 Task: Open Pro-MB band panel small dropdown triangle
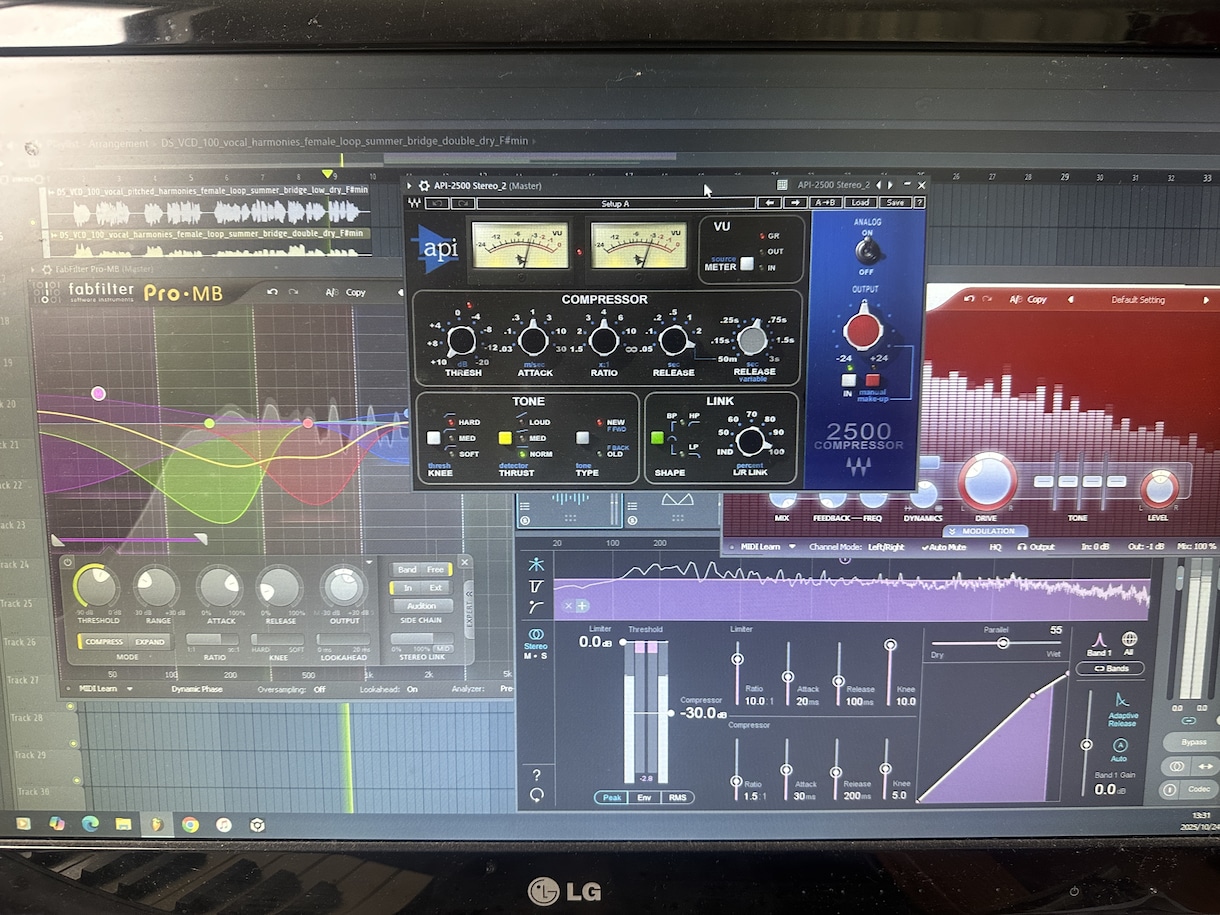[x=369, y=563]
